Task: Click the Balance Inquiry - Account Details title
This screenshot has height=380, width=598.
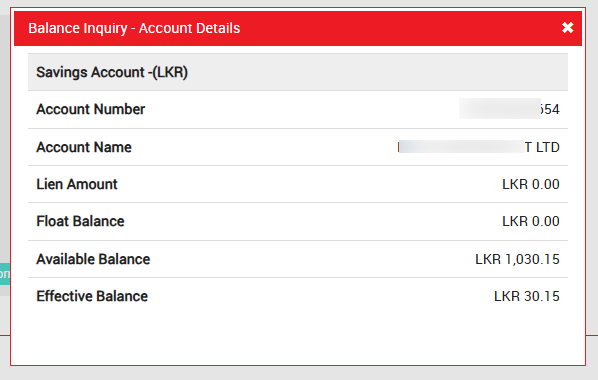Action: pos(134,28)
